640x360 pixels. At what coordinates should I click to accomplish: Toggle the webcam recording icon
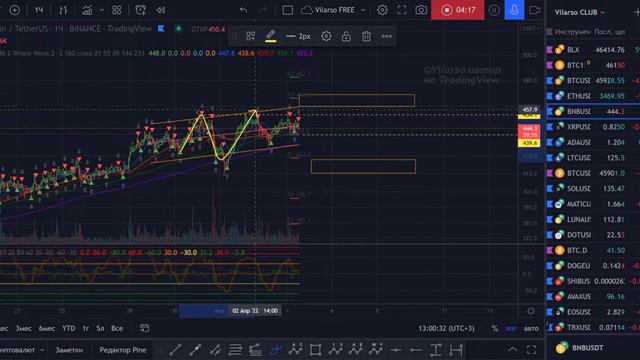click(x=534, y=10)
